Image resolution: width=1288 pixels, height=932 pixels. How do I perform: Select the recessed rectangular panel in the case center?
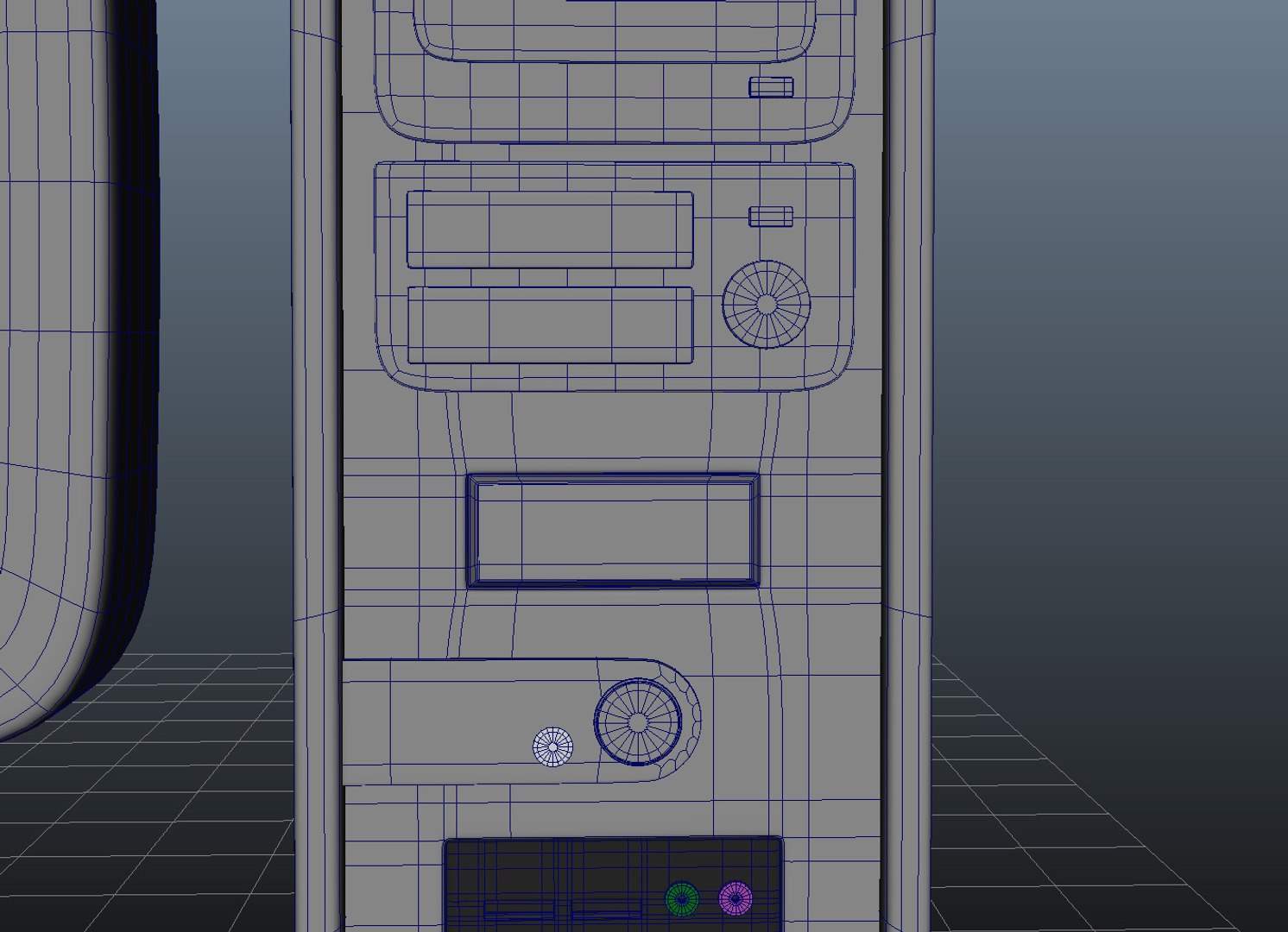pos(613,531)
